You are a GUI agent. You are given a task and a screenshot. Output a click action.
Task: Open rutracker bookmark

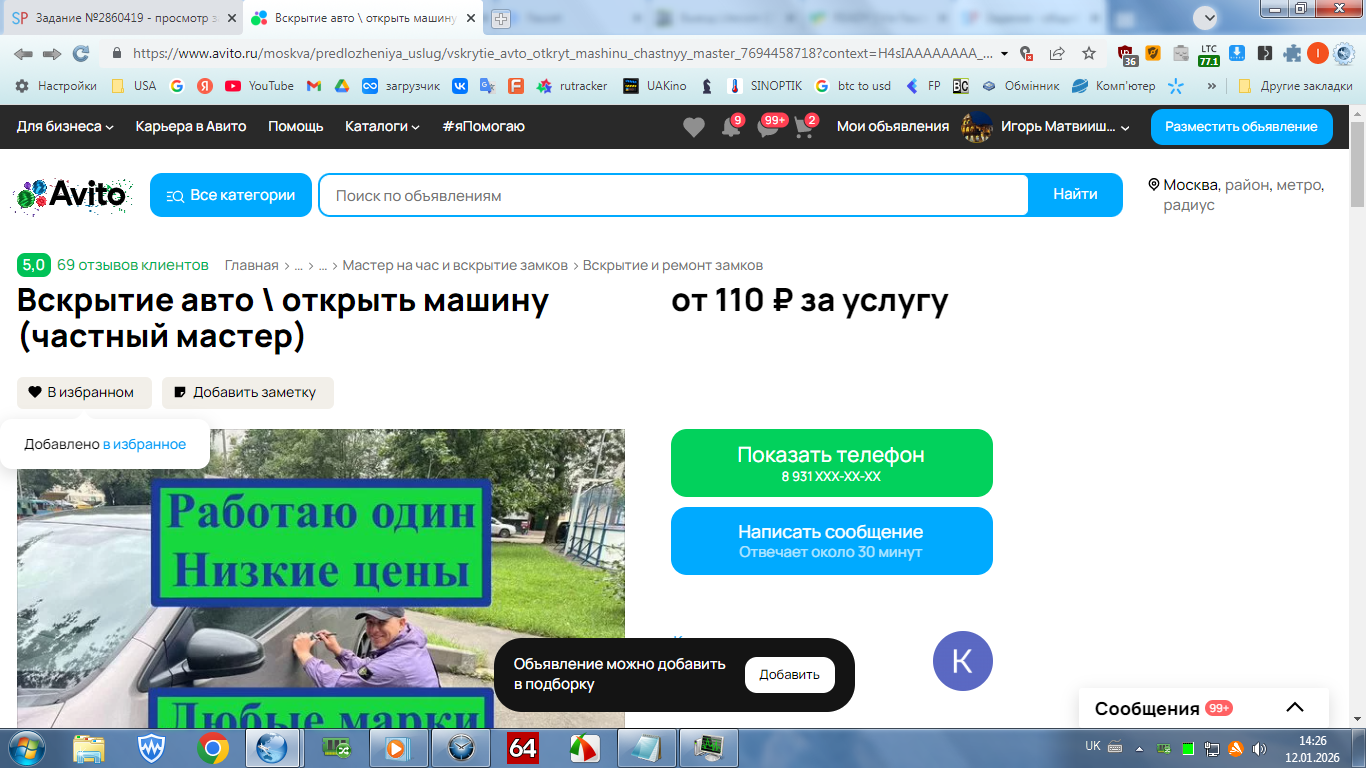coord(572,86)
